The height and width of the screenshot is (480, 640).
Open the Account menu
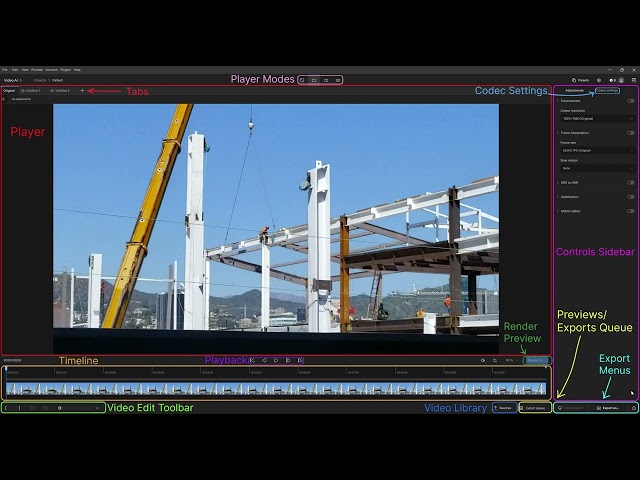[x=51, y=70]
